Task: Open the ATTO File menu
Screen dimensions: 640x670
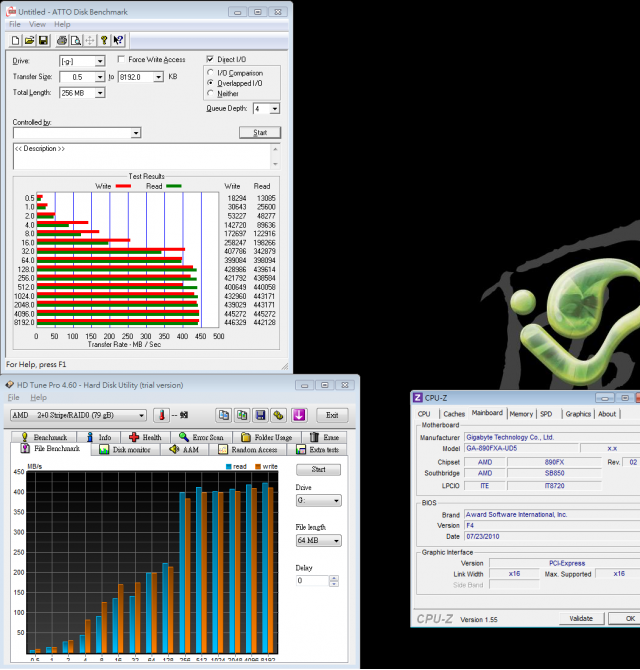Action: [x=15, y=24]
